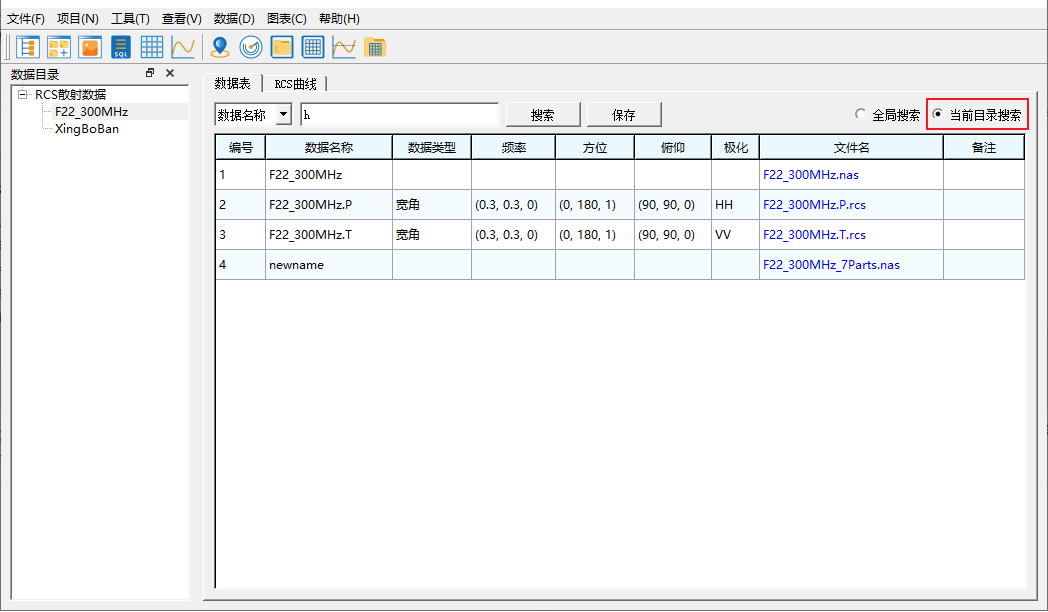Click the 保存 button

point(624,115)
